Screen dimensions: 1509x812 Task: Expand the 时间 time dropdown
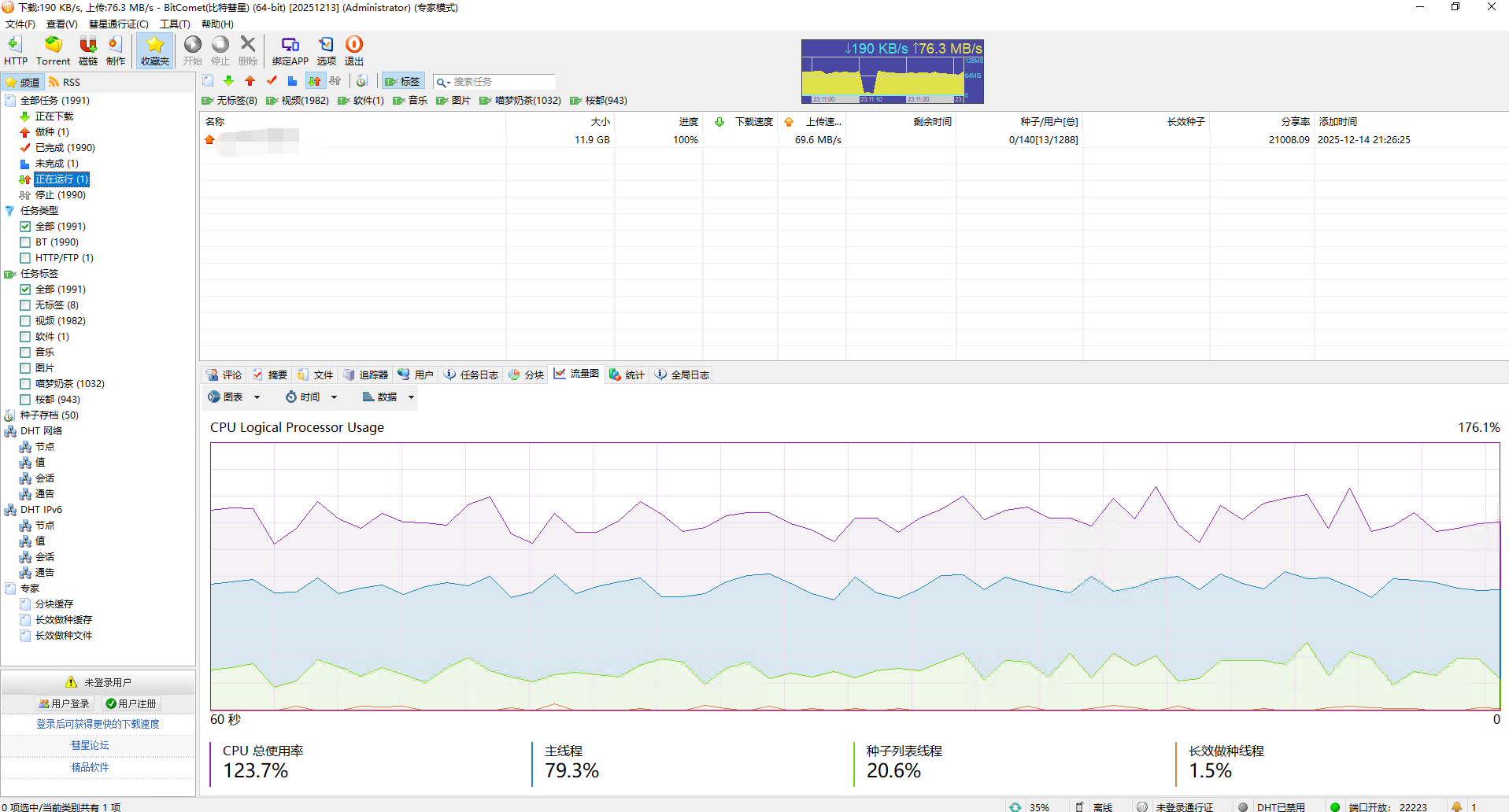click(x=311, y=397)
